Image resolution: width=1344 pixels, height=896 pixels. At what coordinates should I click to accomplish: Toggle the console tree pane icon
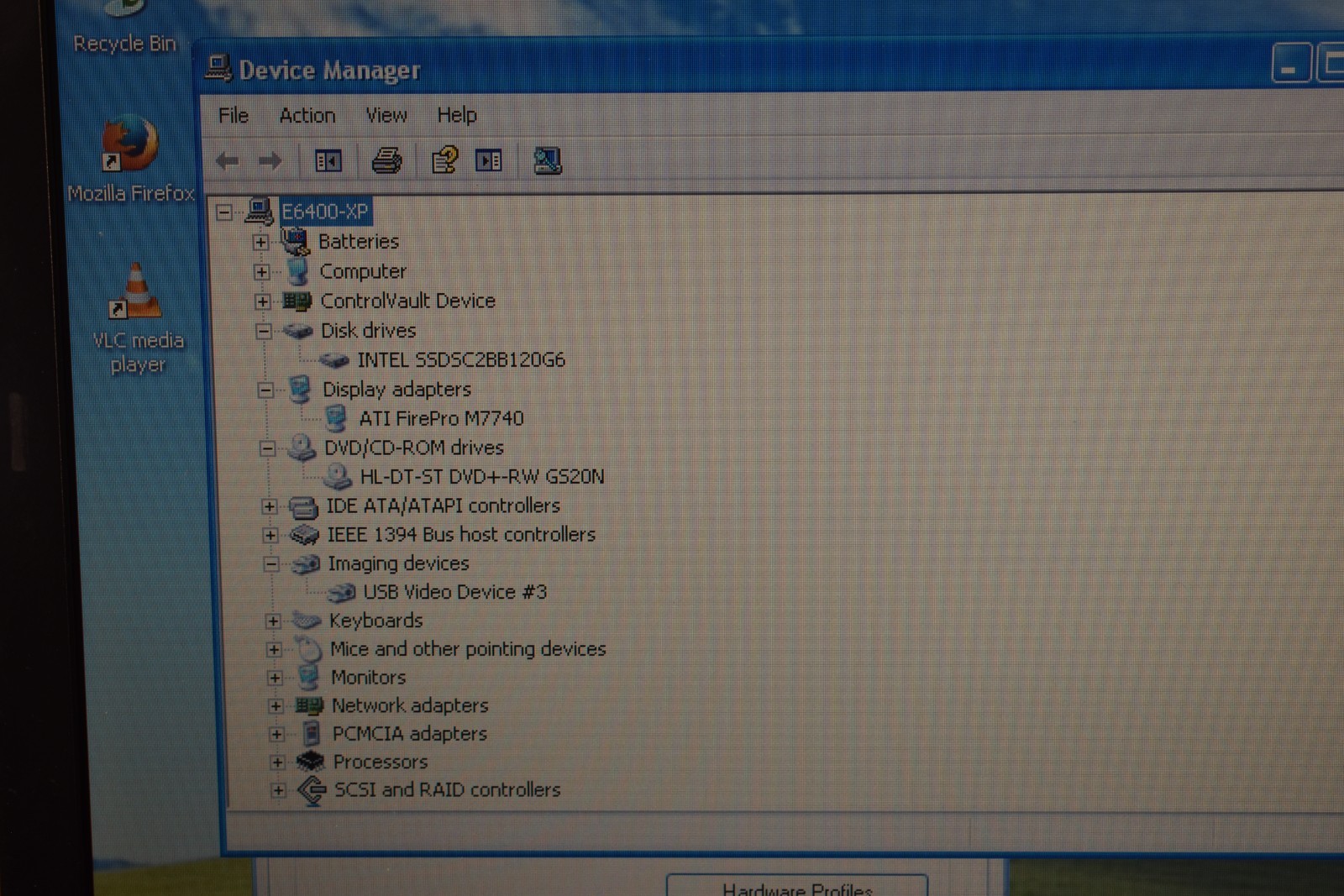point(328,160)
